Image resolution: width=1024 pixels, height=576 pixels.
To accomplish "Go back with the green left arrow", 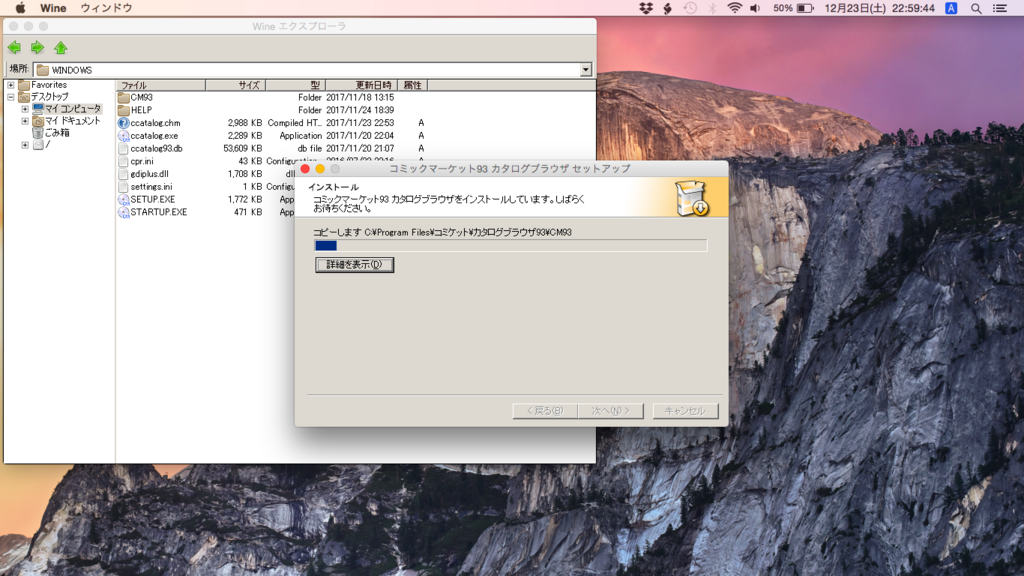I will pos(14,48).
